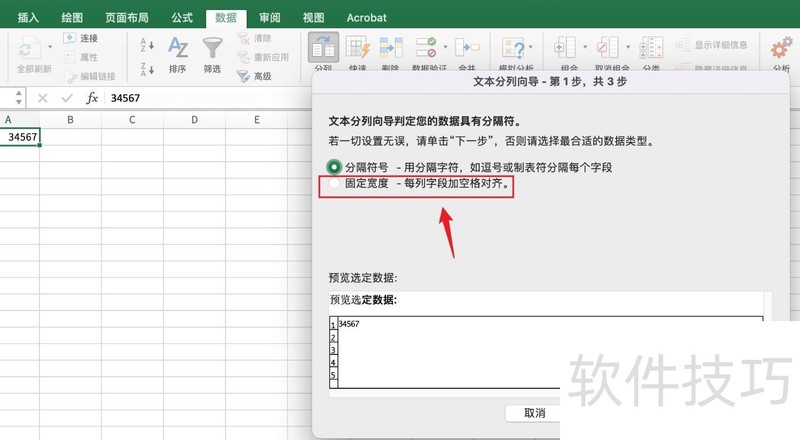Click the Text to Columns (分列) icon
The height and width of the screenshot is (440, 800).
(x=323, y=48)
